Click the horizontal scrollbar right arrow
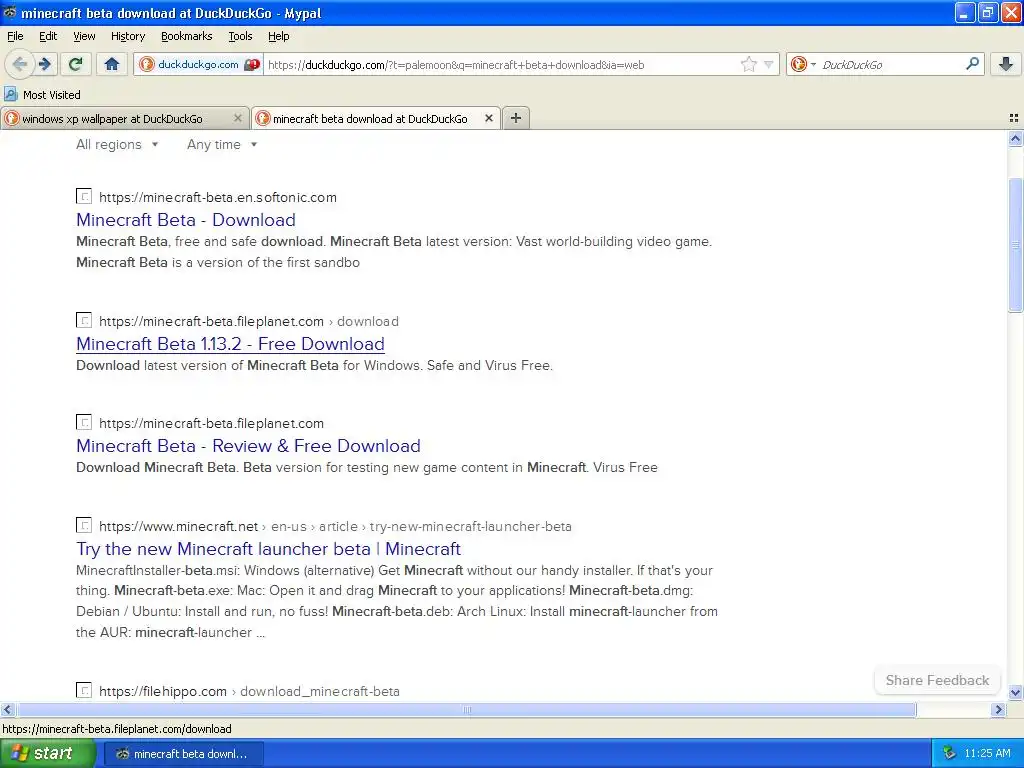 pyautogui.click(x=998, y=709)
